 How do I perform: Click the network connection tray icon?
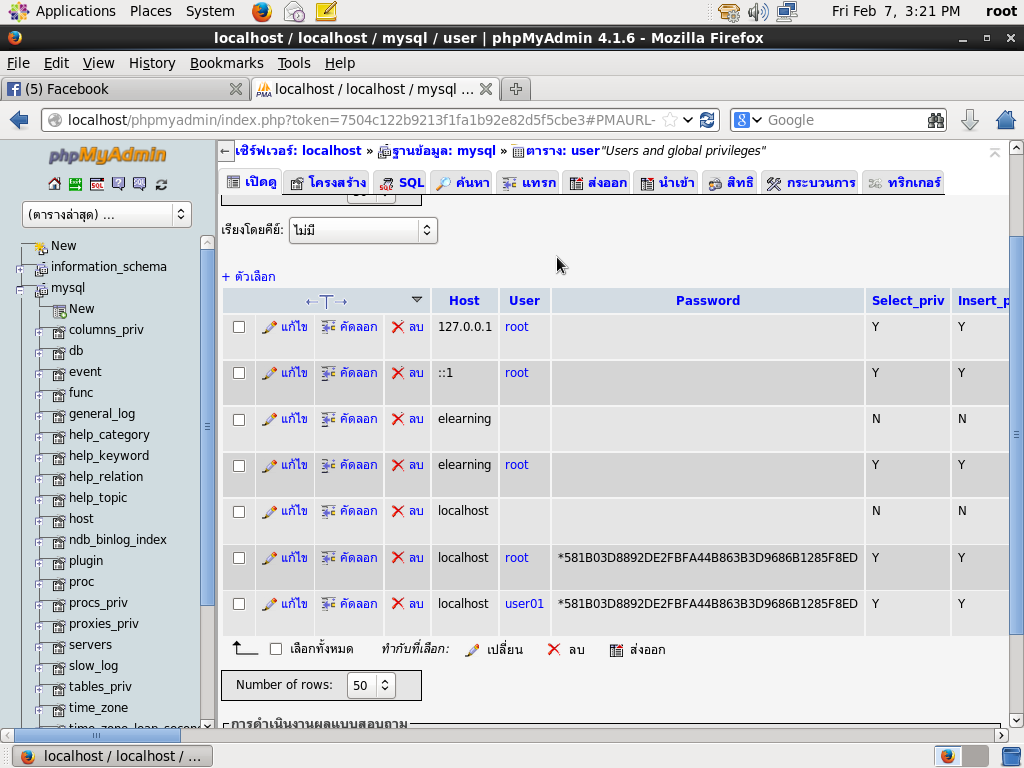(x=788, y=11)
